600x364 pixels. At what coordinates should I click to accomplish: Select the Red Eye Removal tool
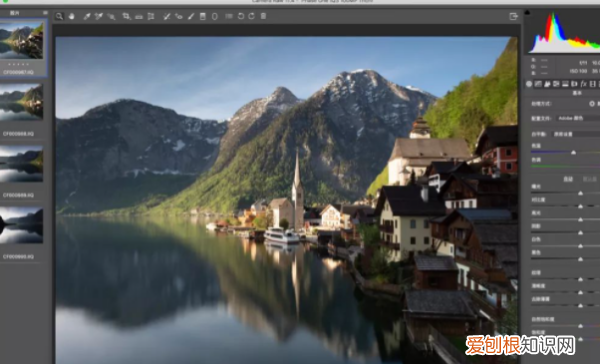pyautogui.click(x=179, y=16)
